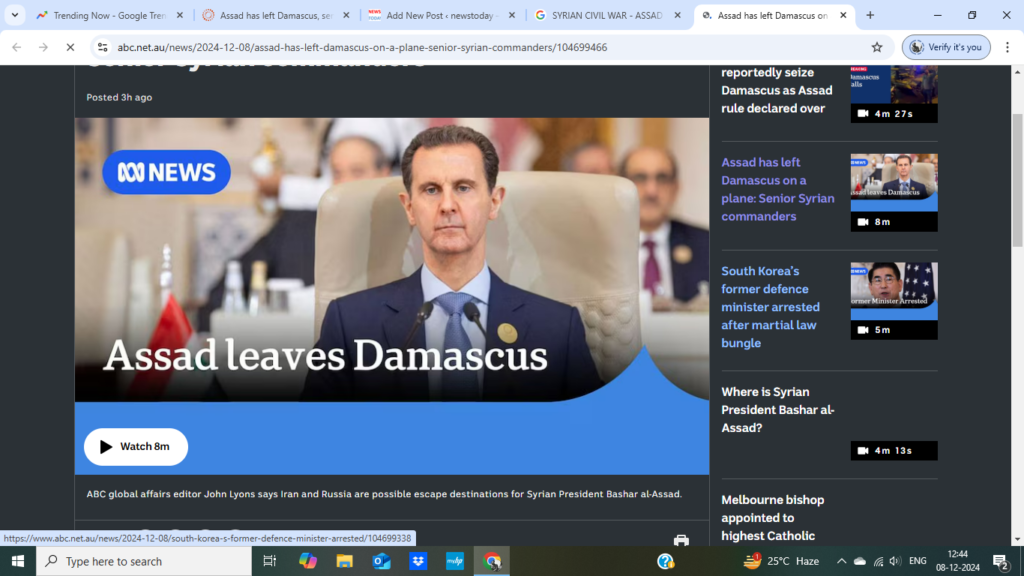Open the 8m Assad leaves Damascus thumbnail
Image resolution: width=1024 pixels, height=576 pixels.
pos(894,193)
